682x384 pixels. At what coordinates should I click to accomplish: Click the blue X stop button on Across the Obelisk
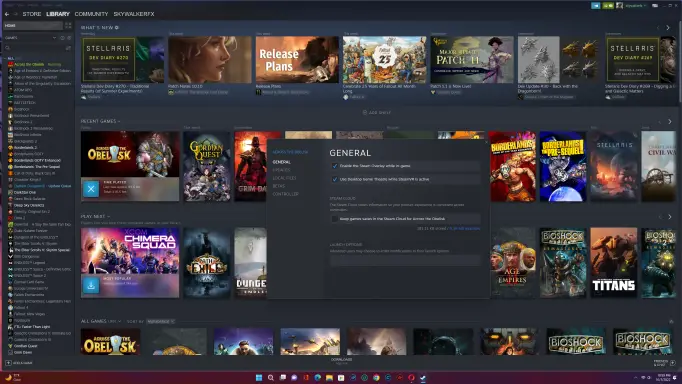coord(91,189)
